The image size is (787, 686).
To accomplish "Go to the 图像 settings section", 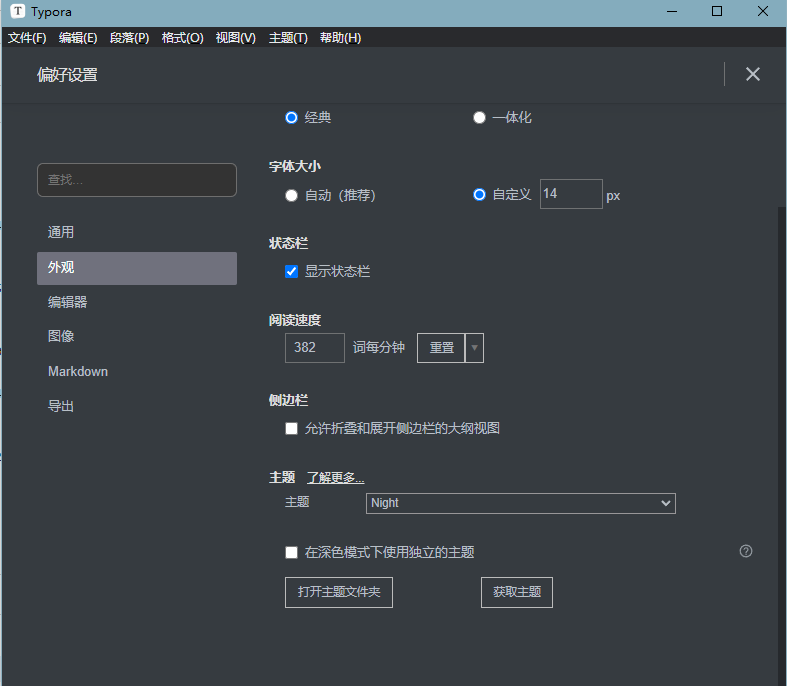I will click(137, 336).
